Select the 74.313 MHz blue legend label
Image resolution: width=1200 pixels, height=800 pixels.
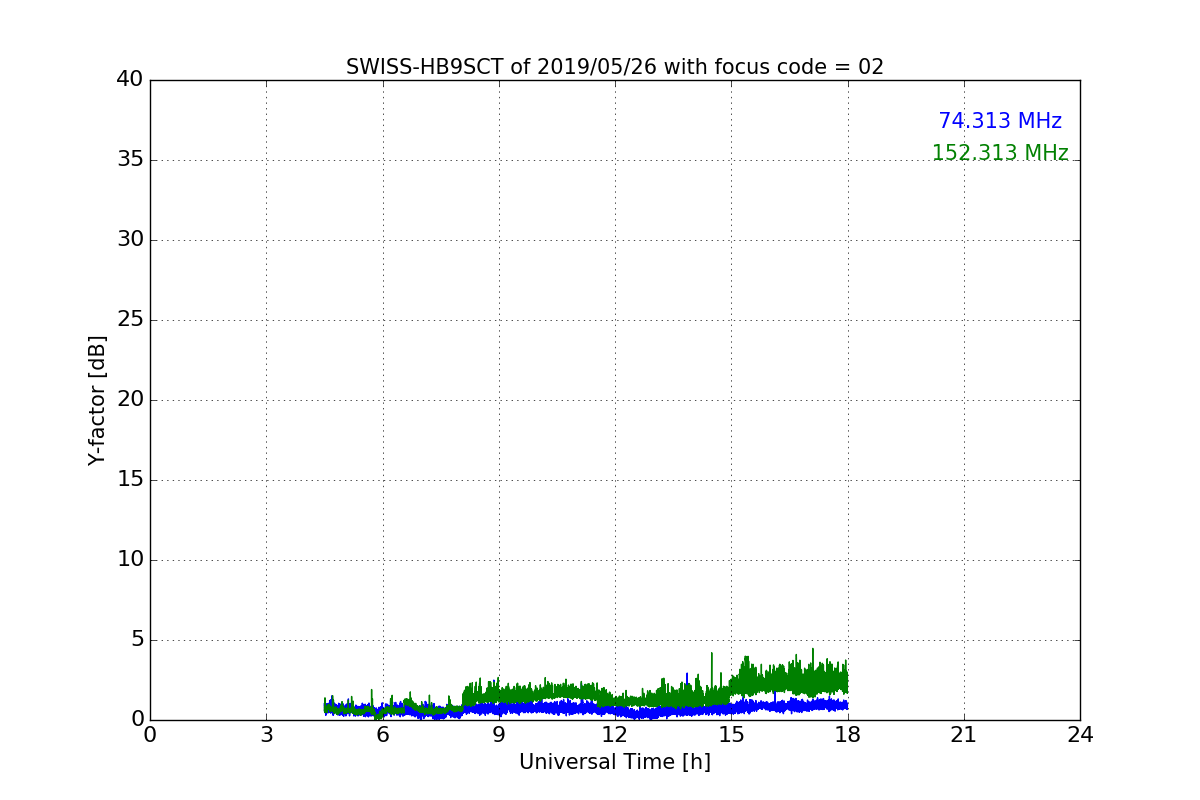(x=1000, y=121)
